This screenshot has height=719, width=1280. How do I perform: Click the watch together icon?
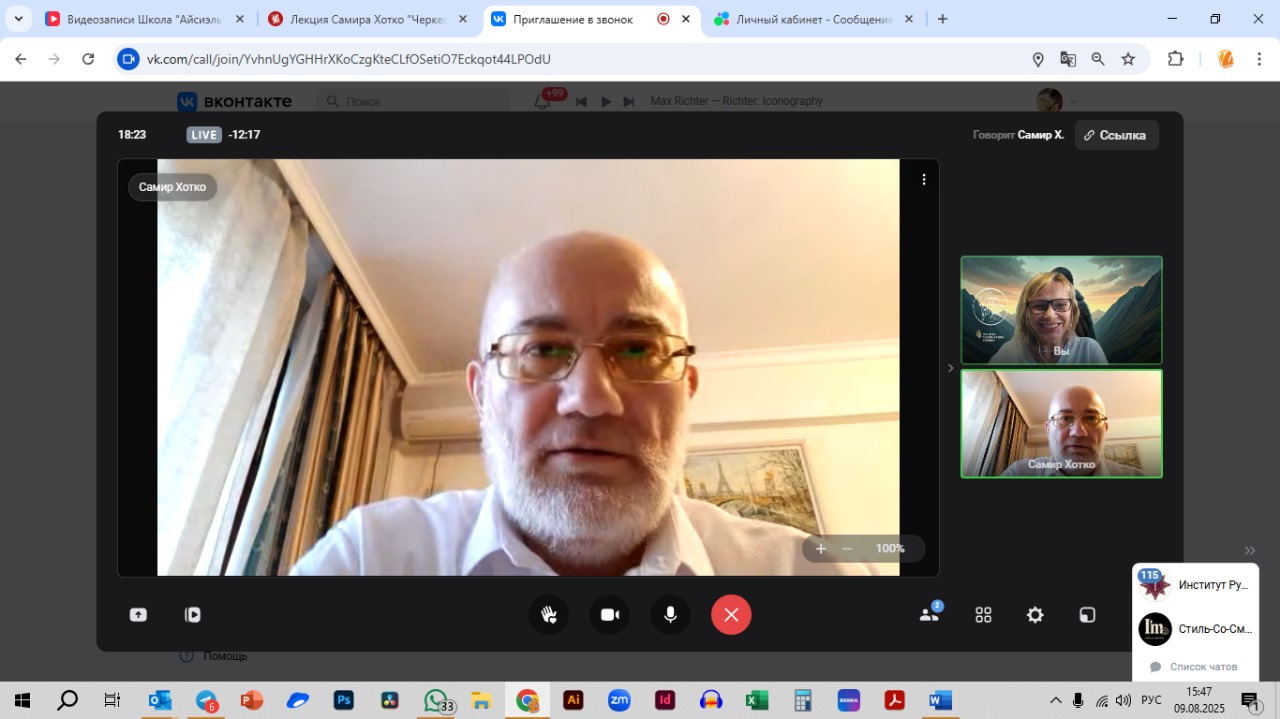pos(193,615)
